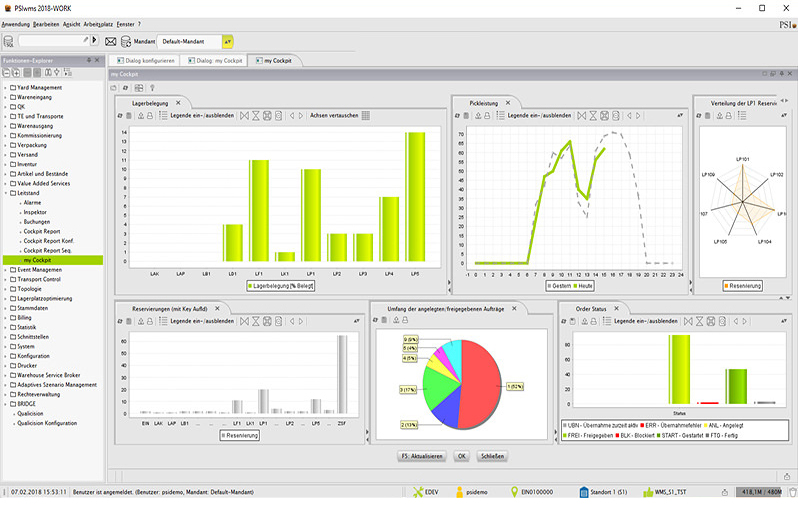798x530 pixels.
Task: Toggle Legende ein-/ausblenden in Pickleistung panel
Action: click(538, 115)
